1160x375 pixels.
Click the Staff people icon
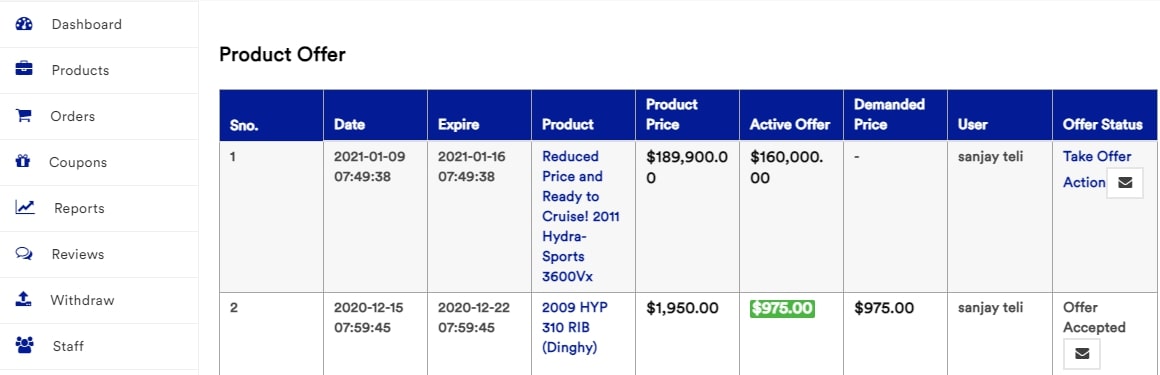point(24,345)
